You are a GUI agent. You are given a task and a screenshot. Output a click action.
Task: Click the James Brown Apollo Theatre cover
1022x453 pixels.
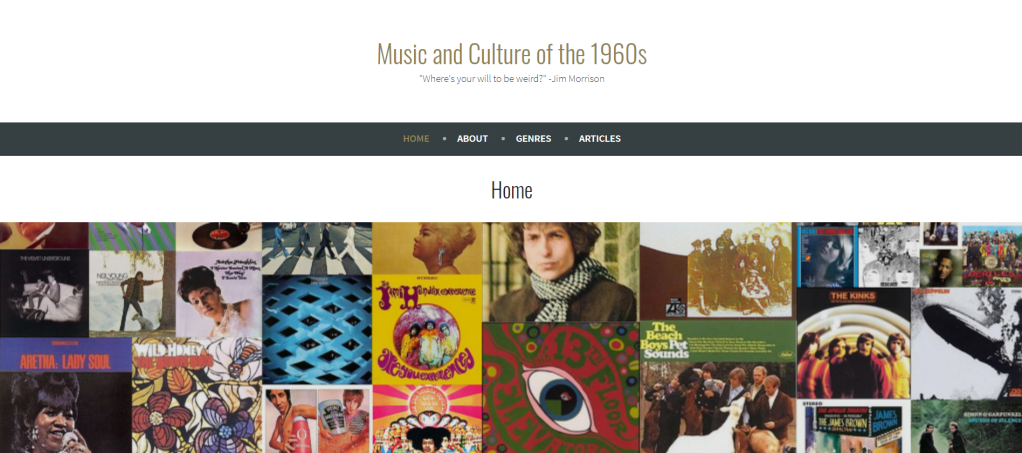pos(853,426)
